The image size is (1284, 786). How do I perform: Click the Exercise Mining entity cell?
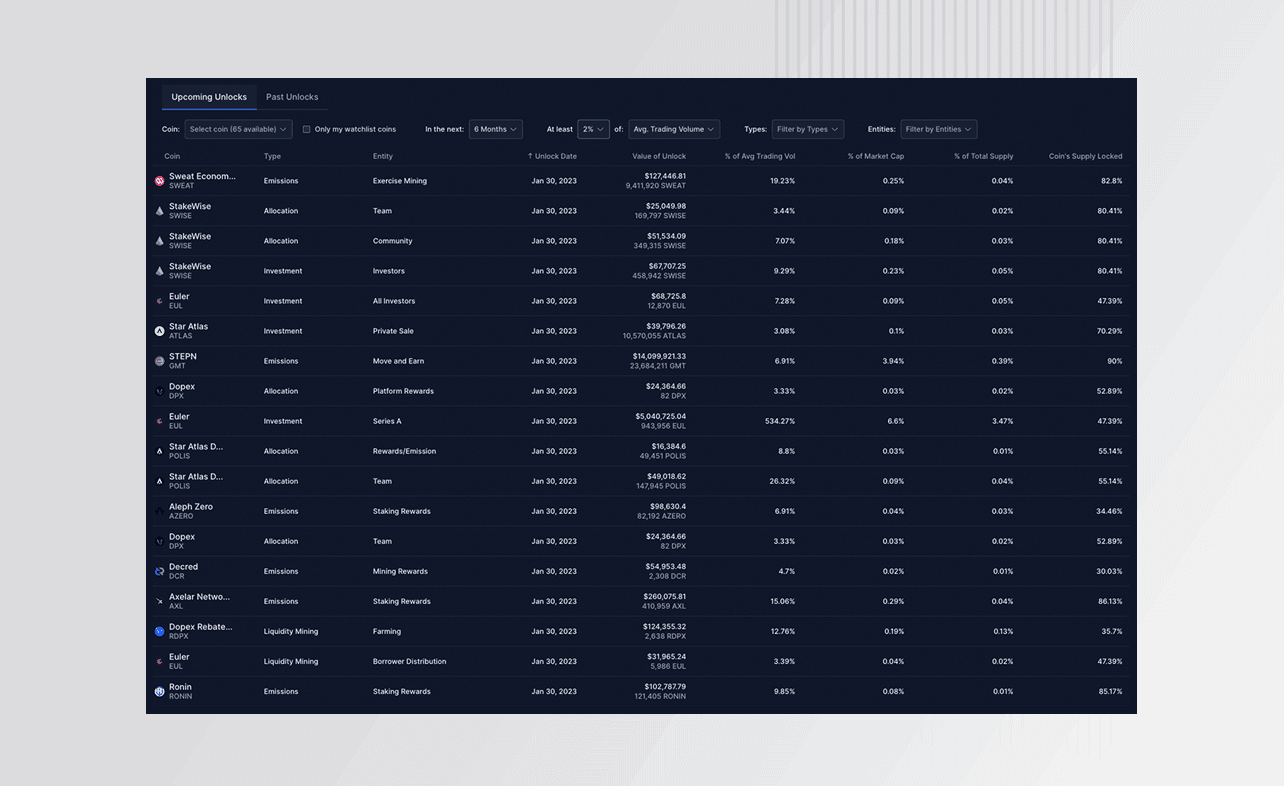click(x=400, y=181)
